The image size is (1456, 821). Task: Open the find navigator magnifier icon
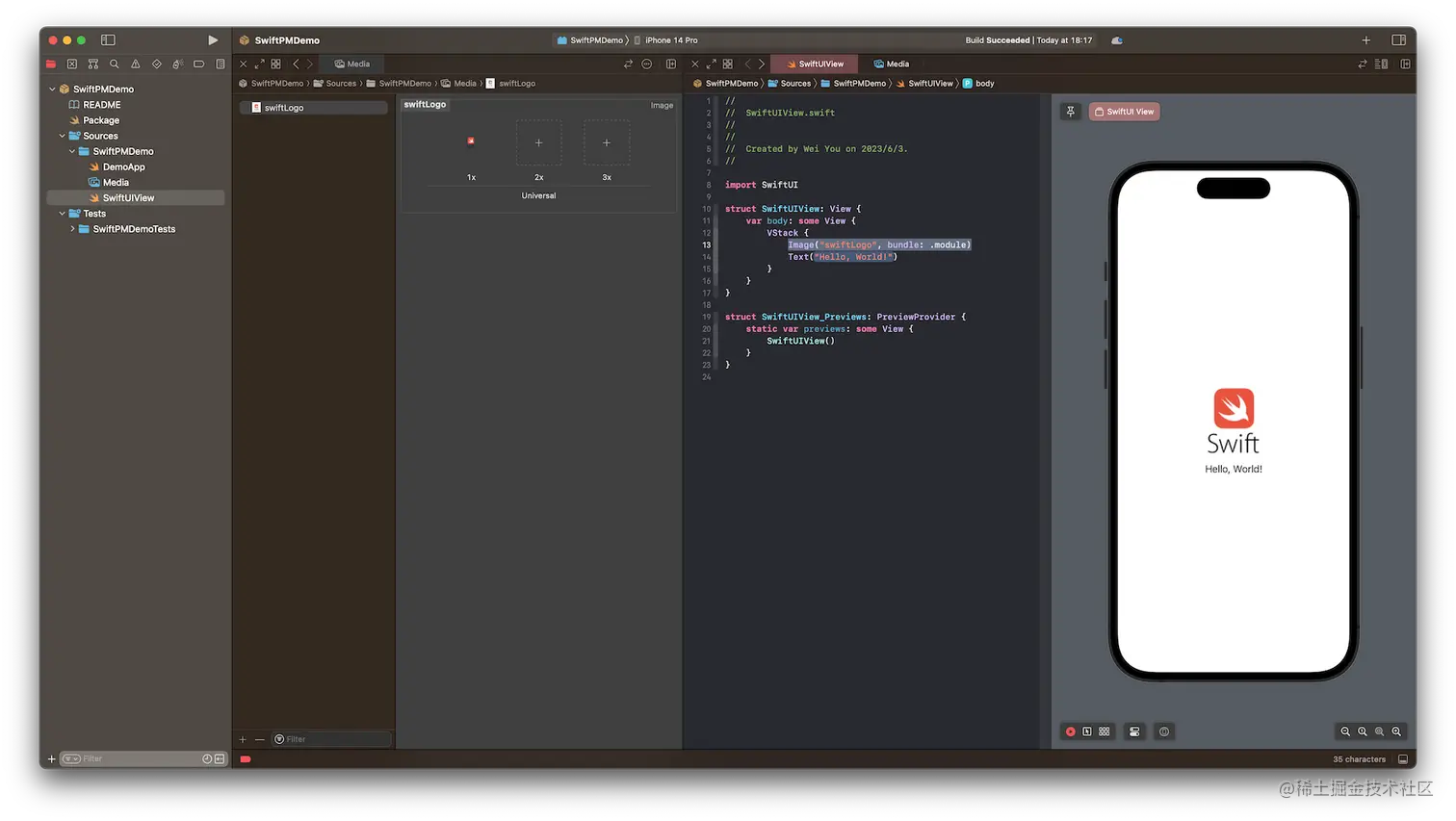[x=115, y=64]
